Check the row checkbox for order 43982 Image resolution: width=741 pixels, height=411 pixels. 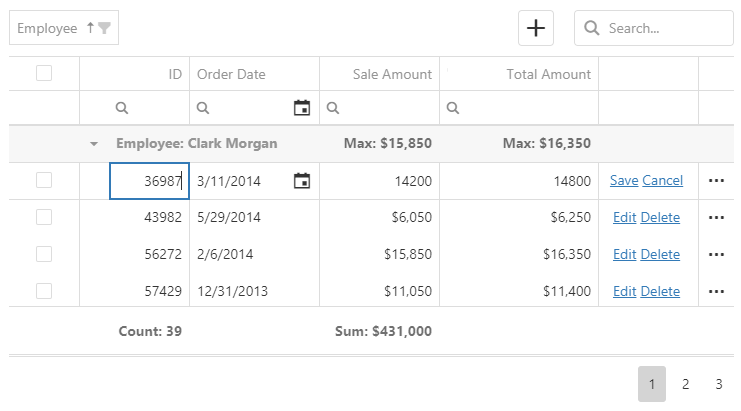[x=44, y=217]
